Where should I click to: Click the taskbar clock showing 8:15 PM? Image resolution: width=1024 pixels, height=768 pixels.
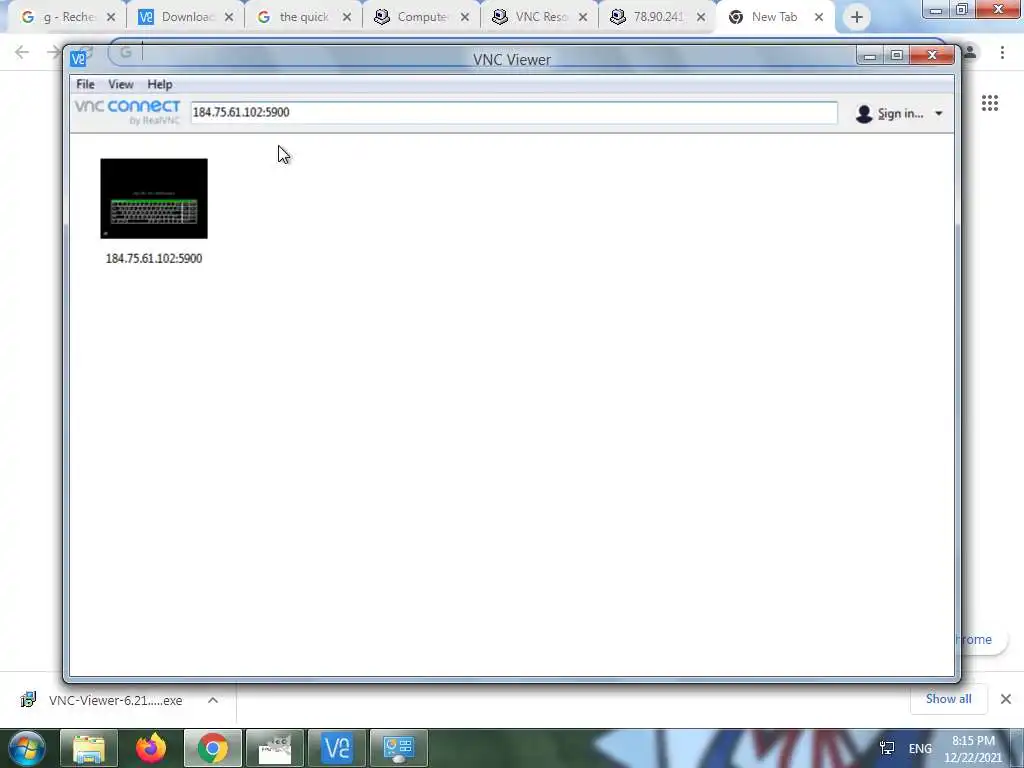973,749
